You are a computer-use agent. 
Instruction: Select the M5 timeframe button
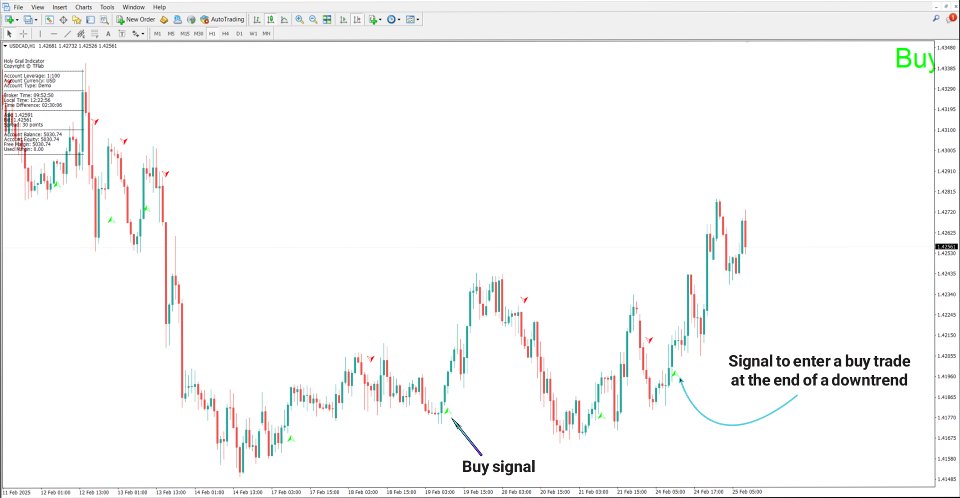tap(171, 34)
